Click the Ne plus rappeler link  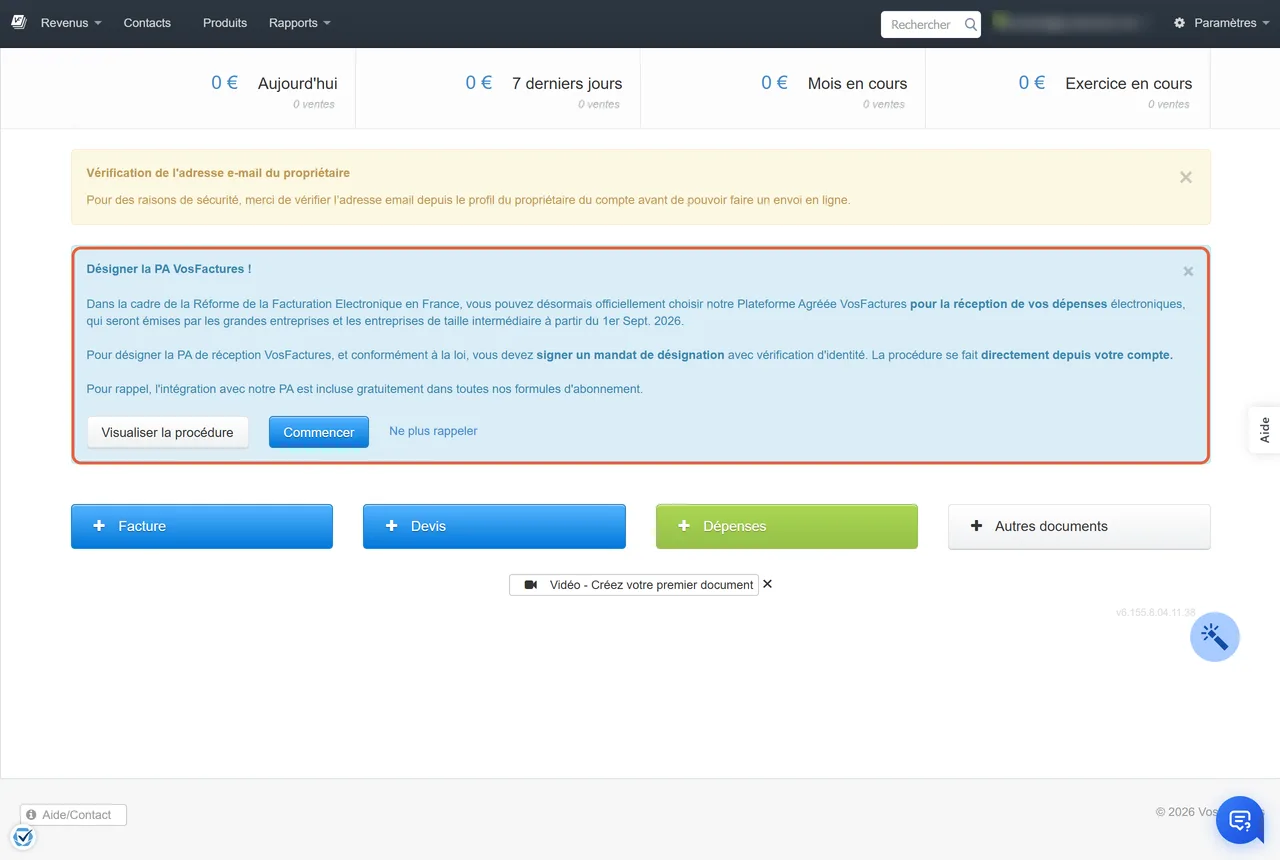coord(433,431)
